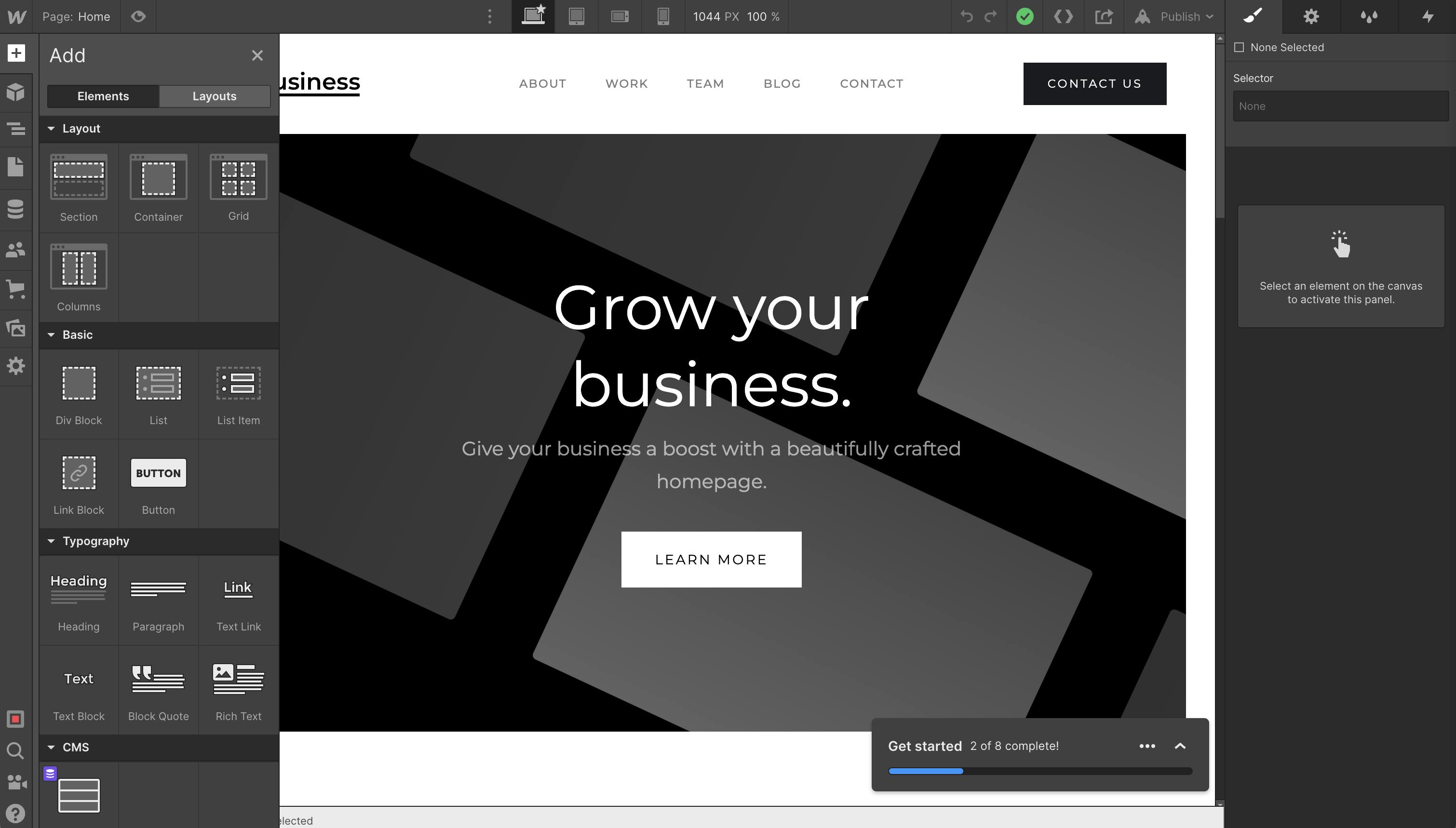Add a Block Quote element
Image resolution: width=1456 pixels, height=828 pixels.
[x=158, y=690]
